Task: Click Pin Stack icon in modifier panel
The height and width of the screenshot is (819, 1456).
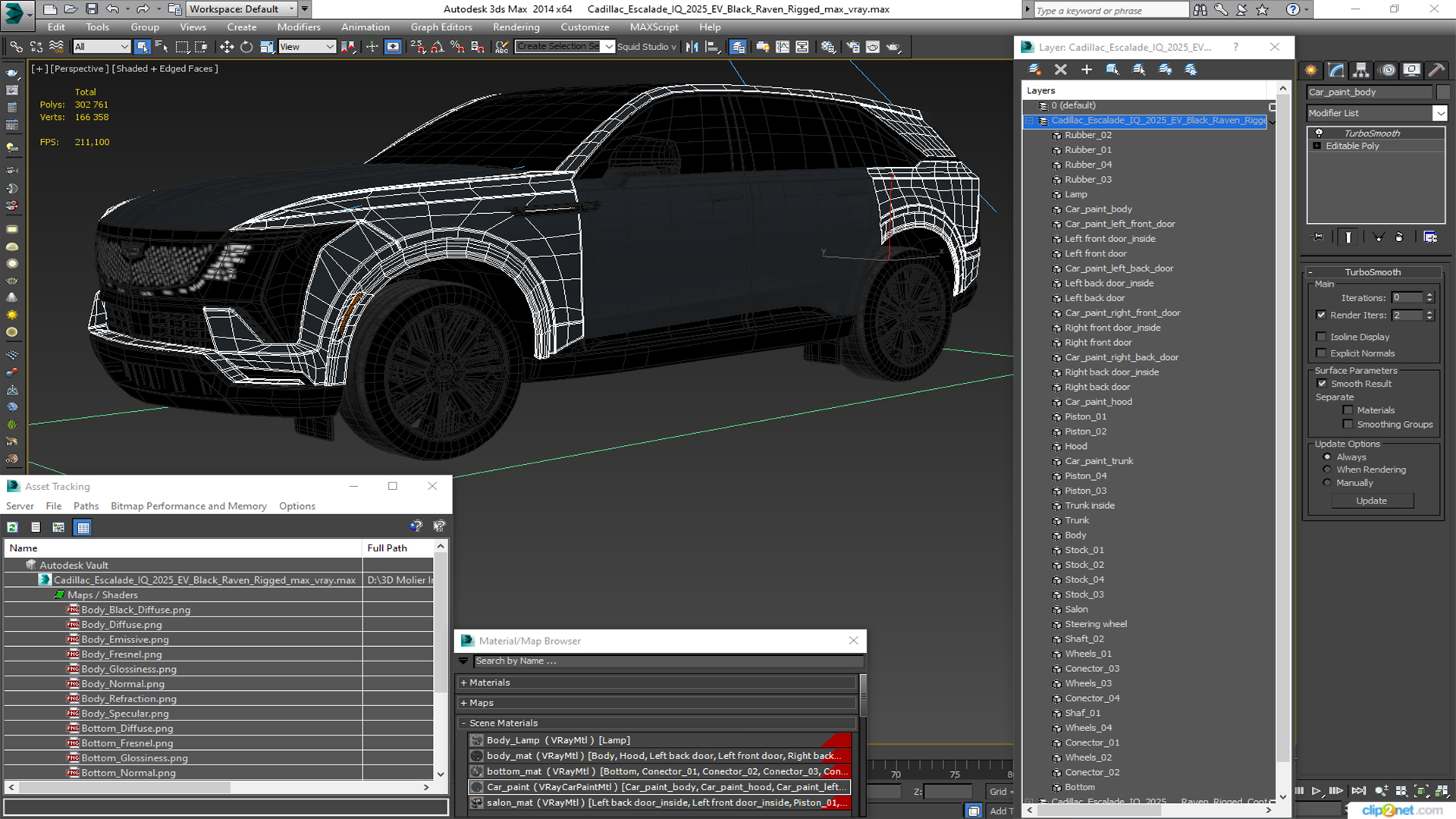Action: pos(1318,237)
